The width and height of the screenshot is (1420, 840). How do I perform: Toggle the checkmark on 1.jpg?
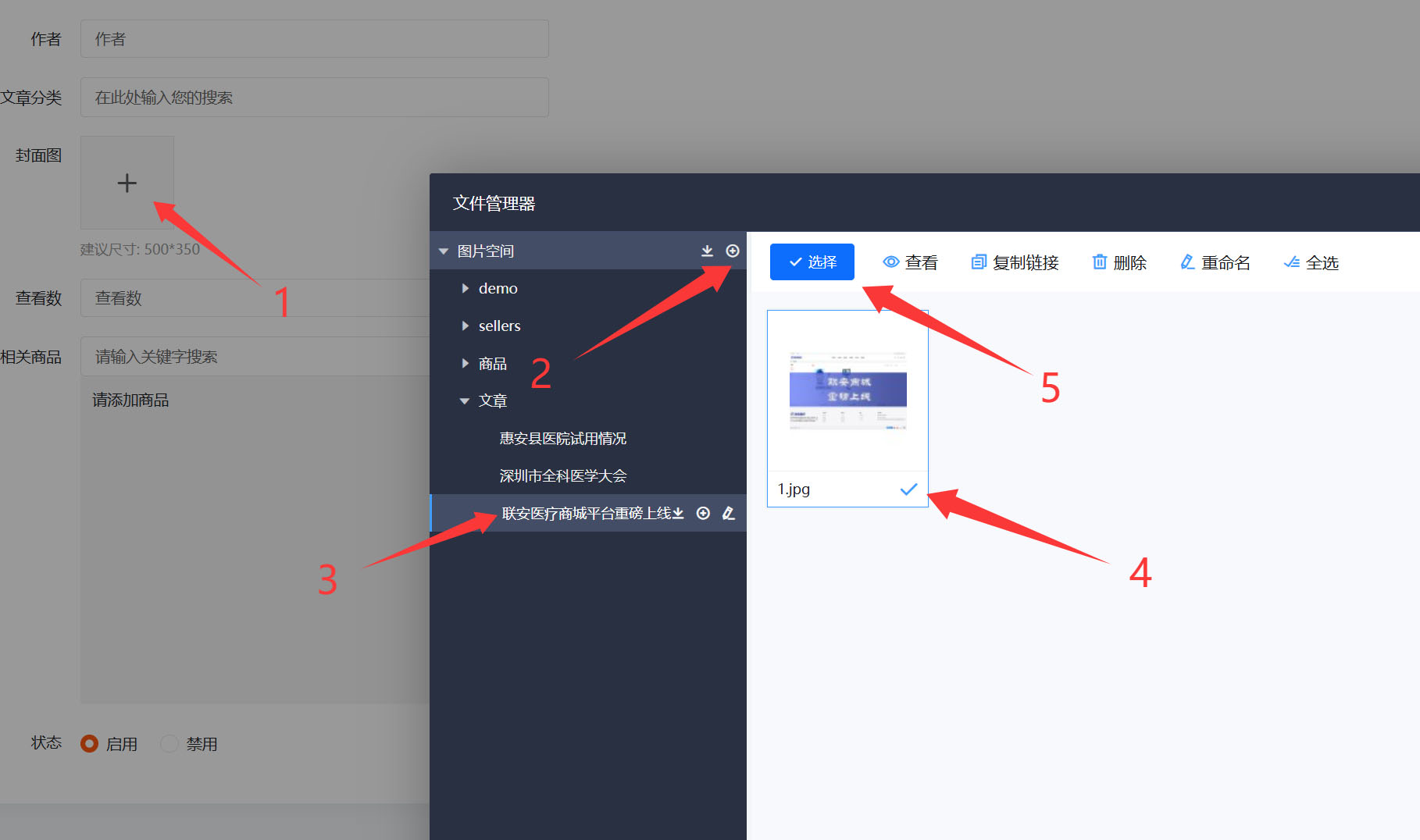click(x=908, y=489)
